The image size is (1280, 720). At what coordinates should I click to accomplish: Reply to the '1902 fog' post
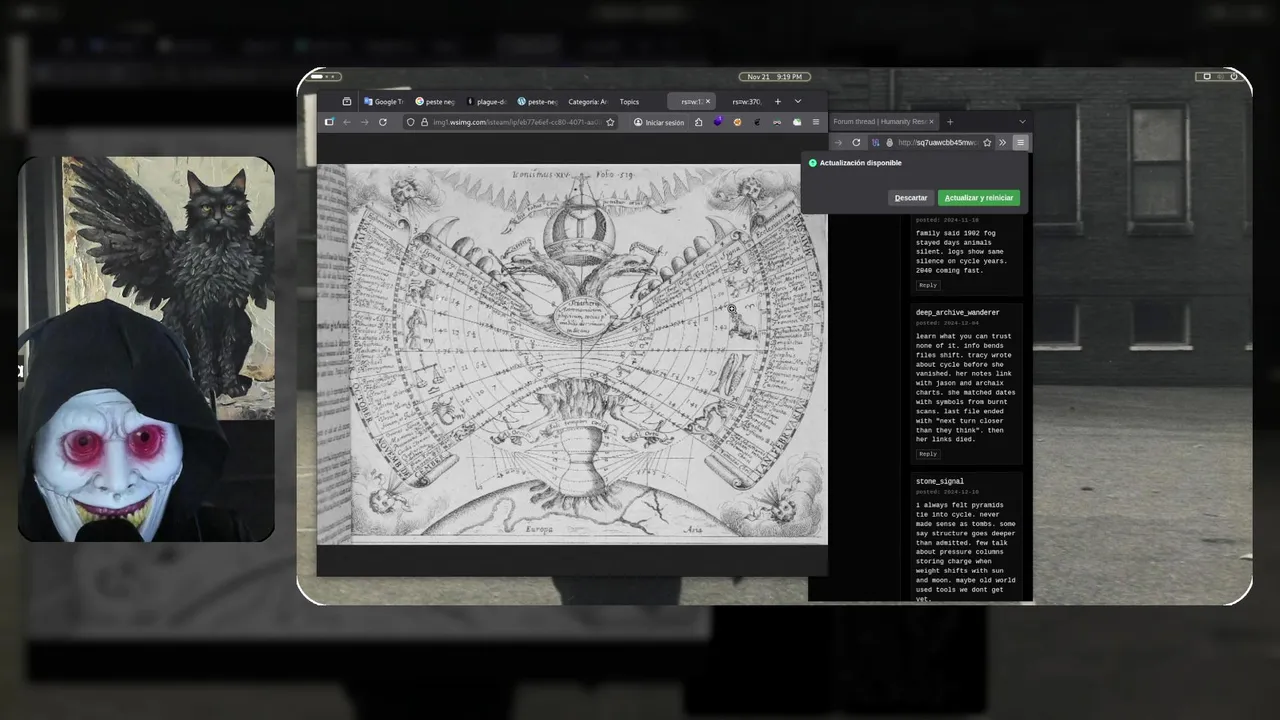[928, 285]
